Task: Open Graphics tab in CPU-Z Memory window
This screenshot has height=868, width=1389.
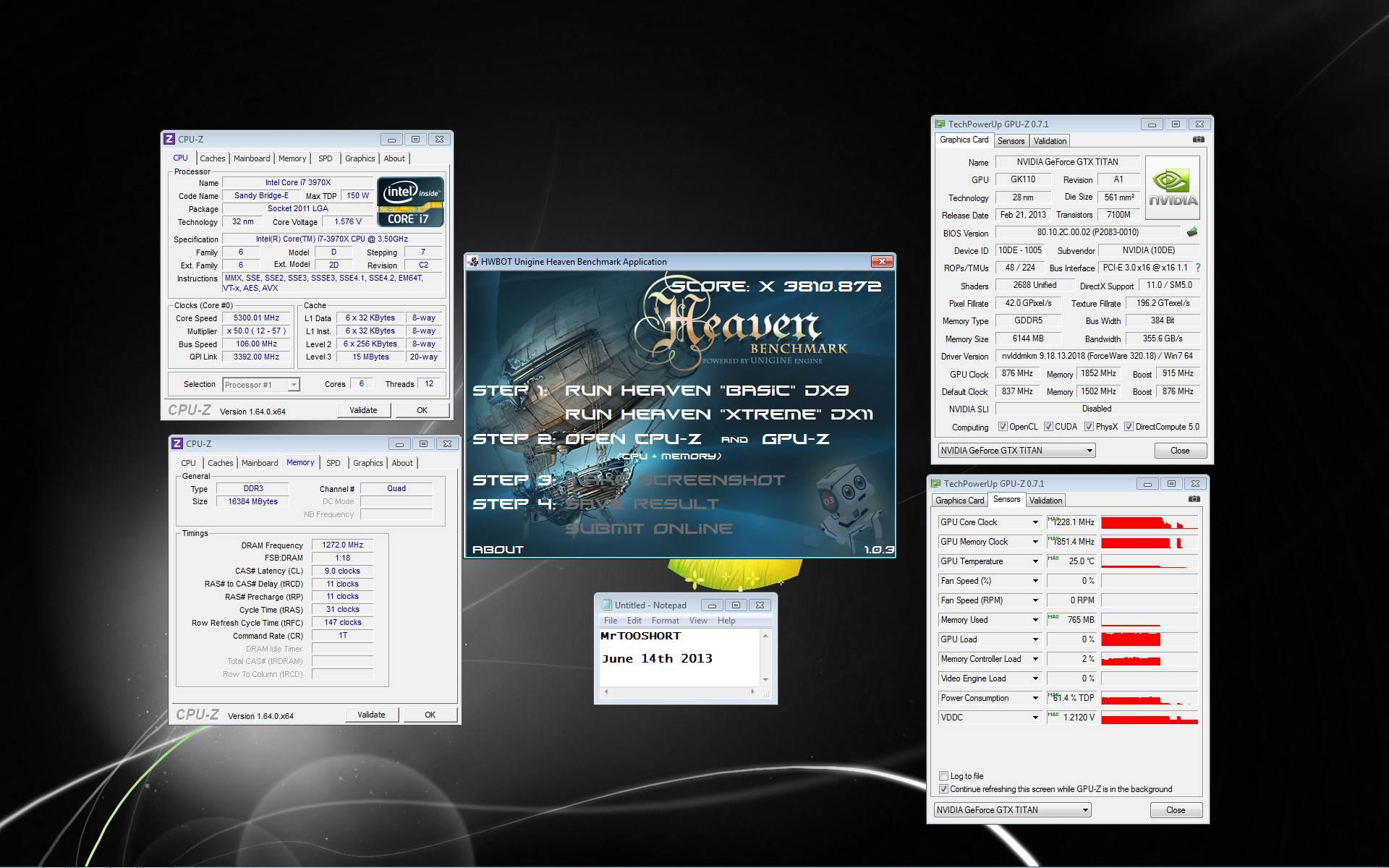Action: (368, 463)
